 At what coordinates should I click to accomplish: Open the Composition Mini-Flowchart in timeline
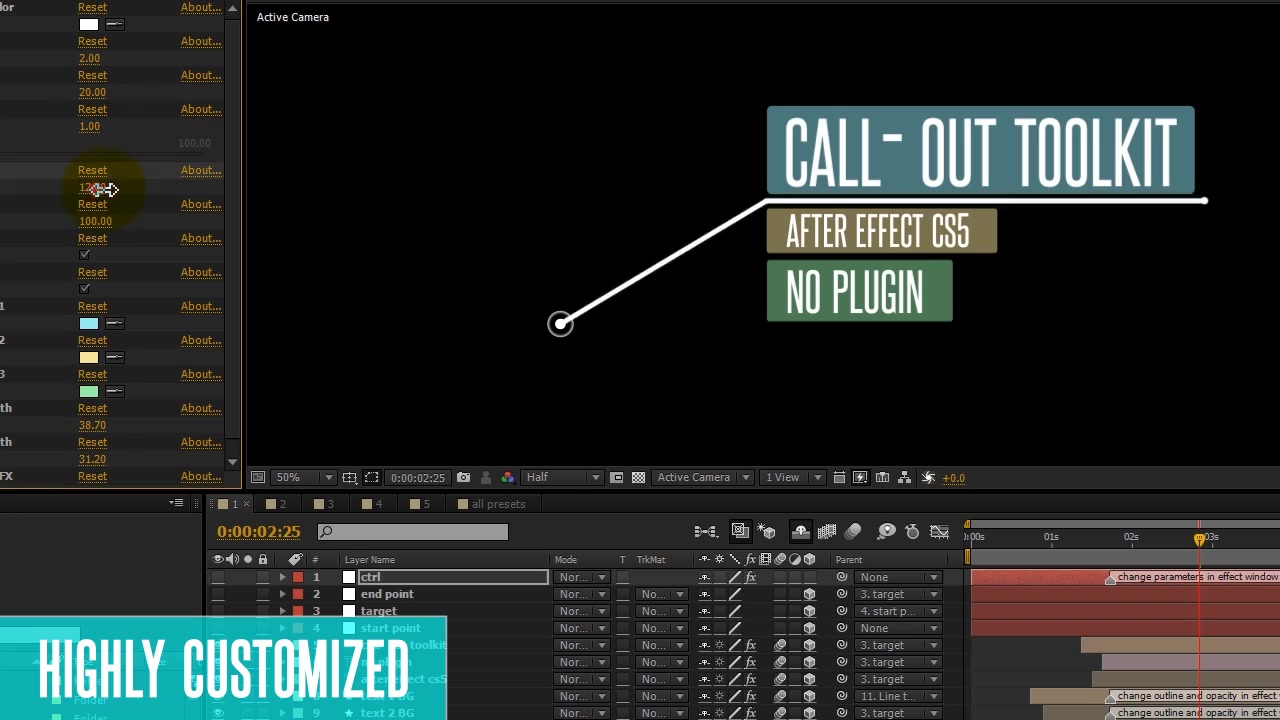click(706, 532)
